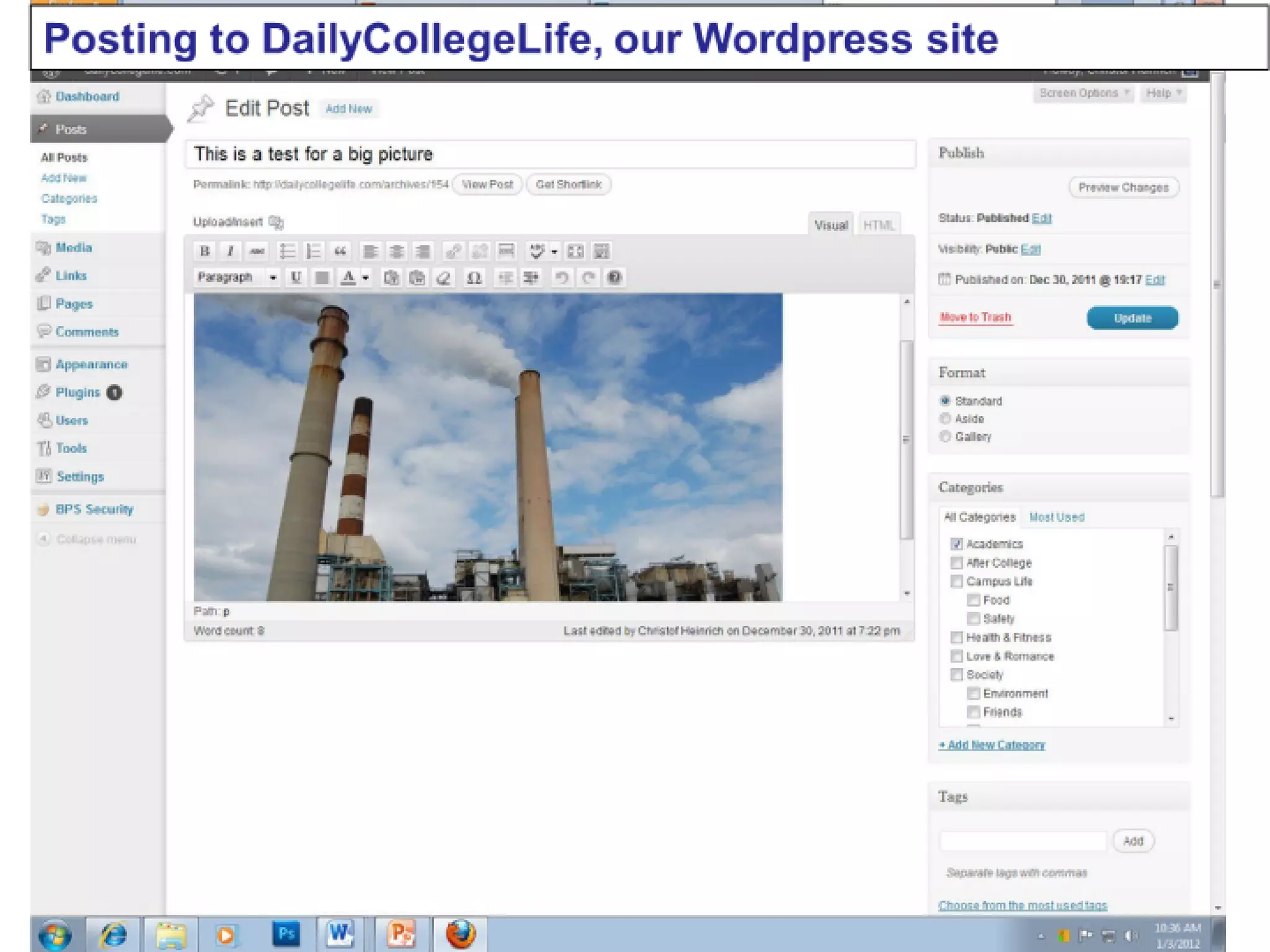1270x952 pixels.
Task: Check the Health & Fitness category
Action: (956, 637)
